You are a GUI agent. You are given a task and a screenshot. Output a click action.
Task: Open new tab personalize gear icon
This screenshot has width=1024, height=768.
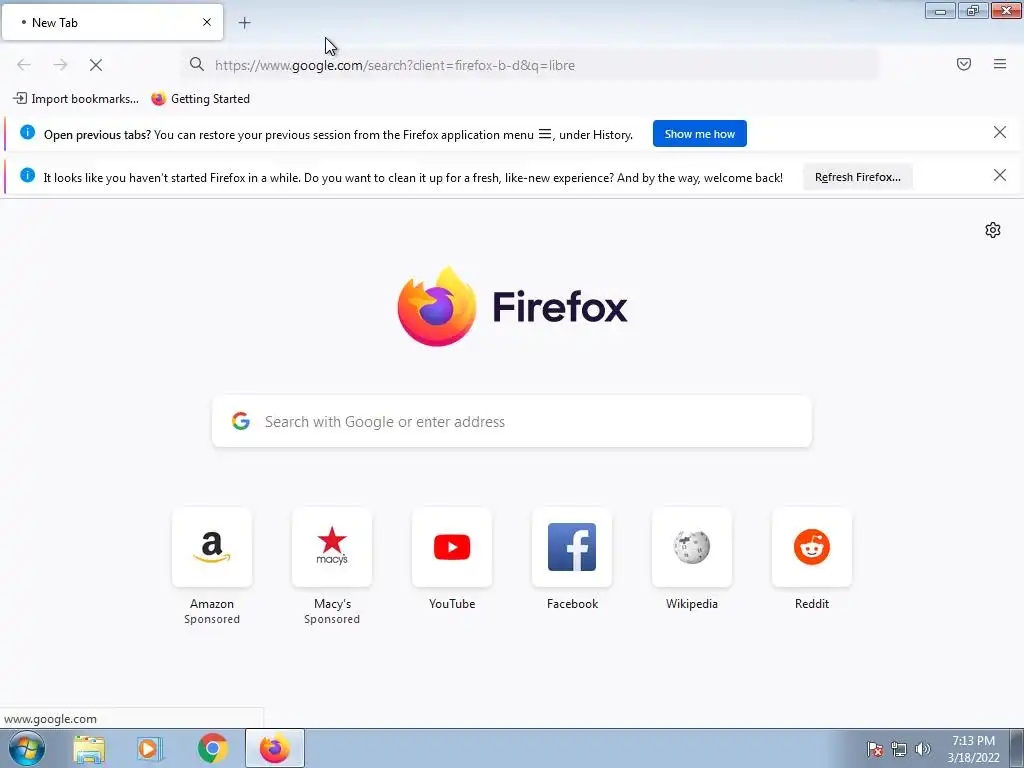[993, 230]
